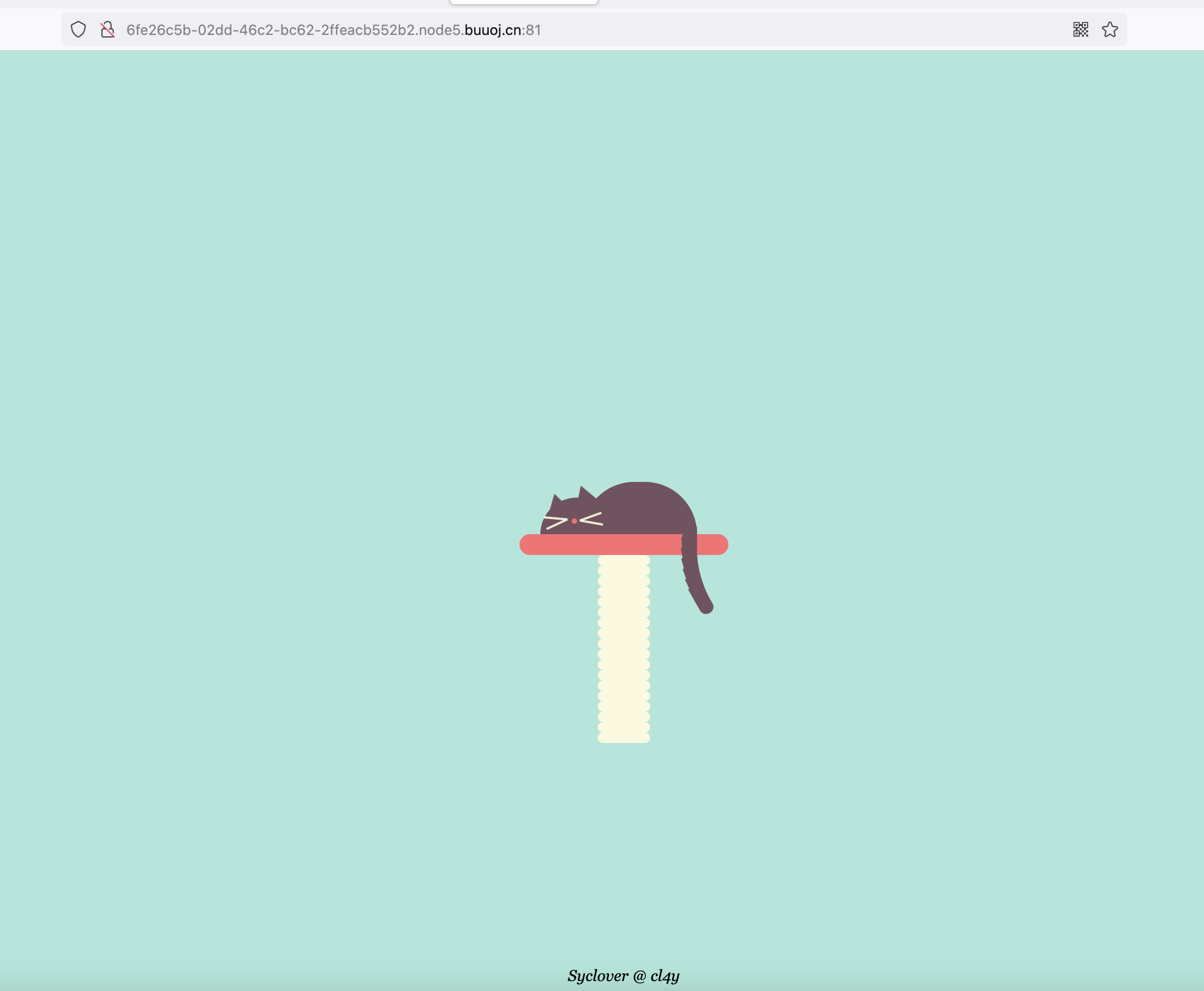Click the buuoj.cn domain in URL

coord(492,30)
